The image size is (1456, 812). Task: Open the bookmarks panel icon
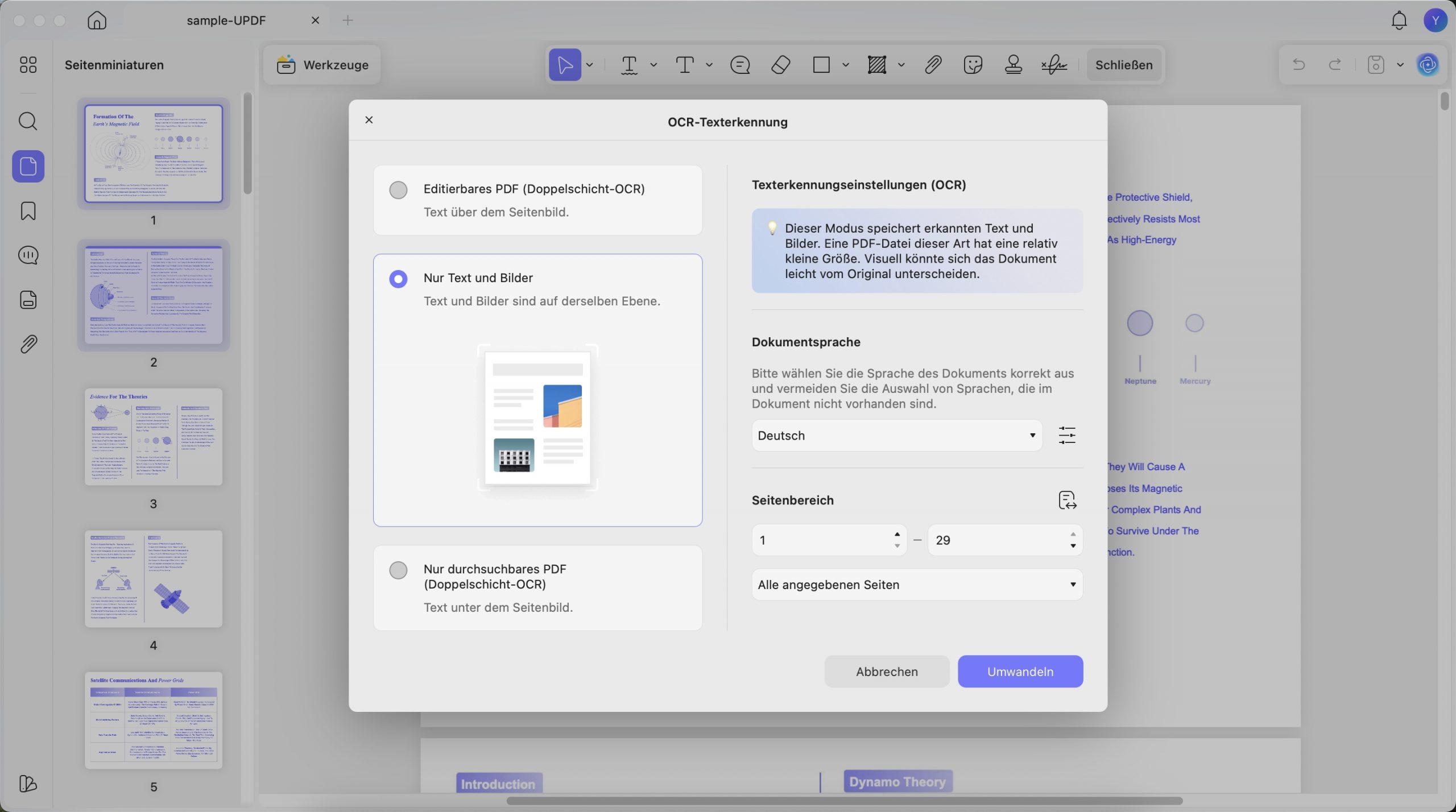point(28,211)
